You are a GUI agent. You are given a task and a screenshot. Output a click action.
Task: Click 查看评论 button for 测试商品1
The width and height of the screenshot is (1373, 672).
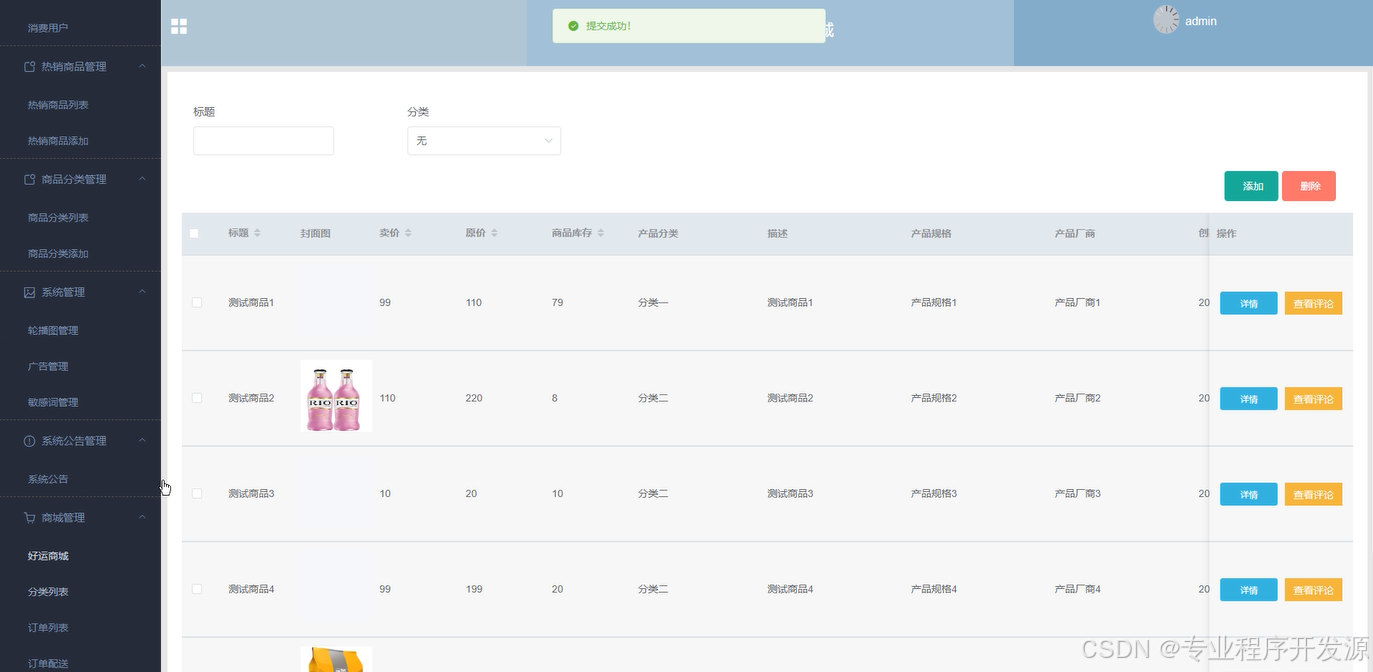click(x=1313, y=303)
